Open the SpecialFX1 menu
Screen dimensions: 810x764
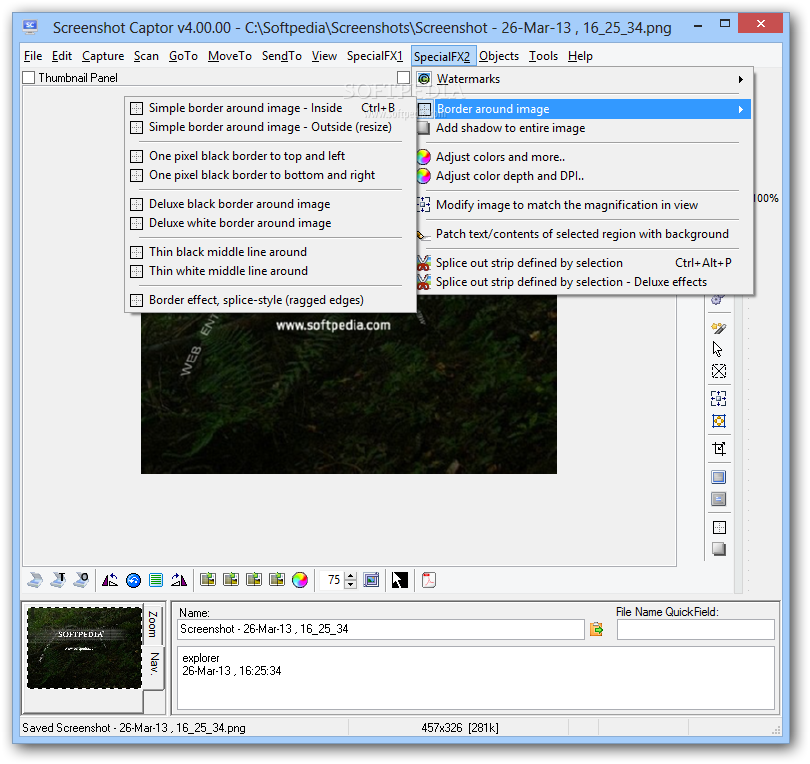click(375, 56)
